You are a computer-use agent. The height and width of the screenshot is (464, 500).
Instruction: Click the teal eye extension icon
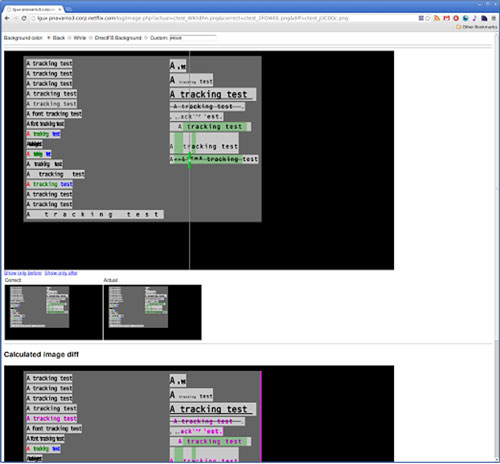(465, 18)
